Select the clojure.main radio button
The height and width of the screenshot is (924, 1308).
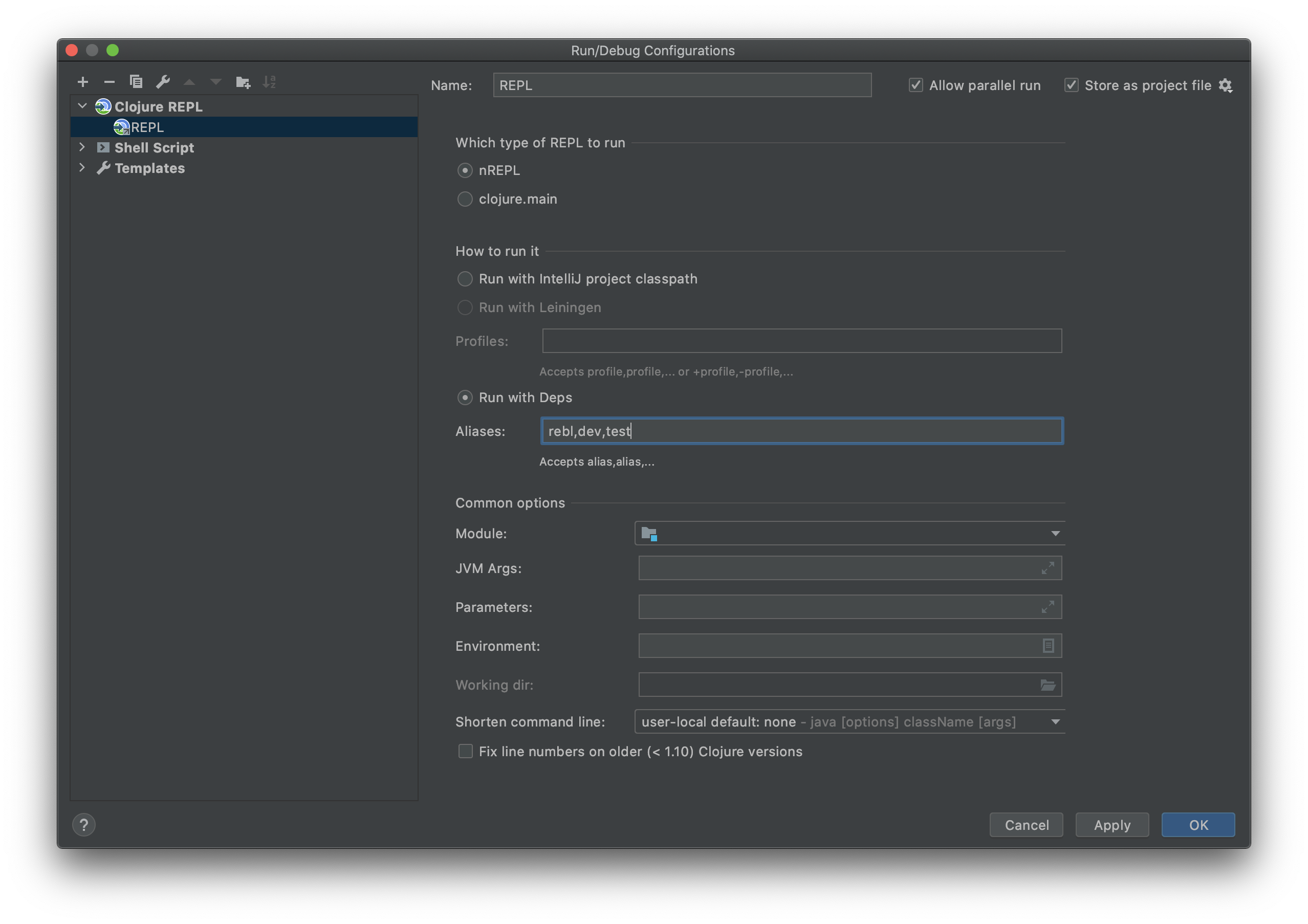[x=465, y=200]
